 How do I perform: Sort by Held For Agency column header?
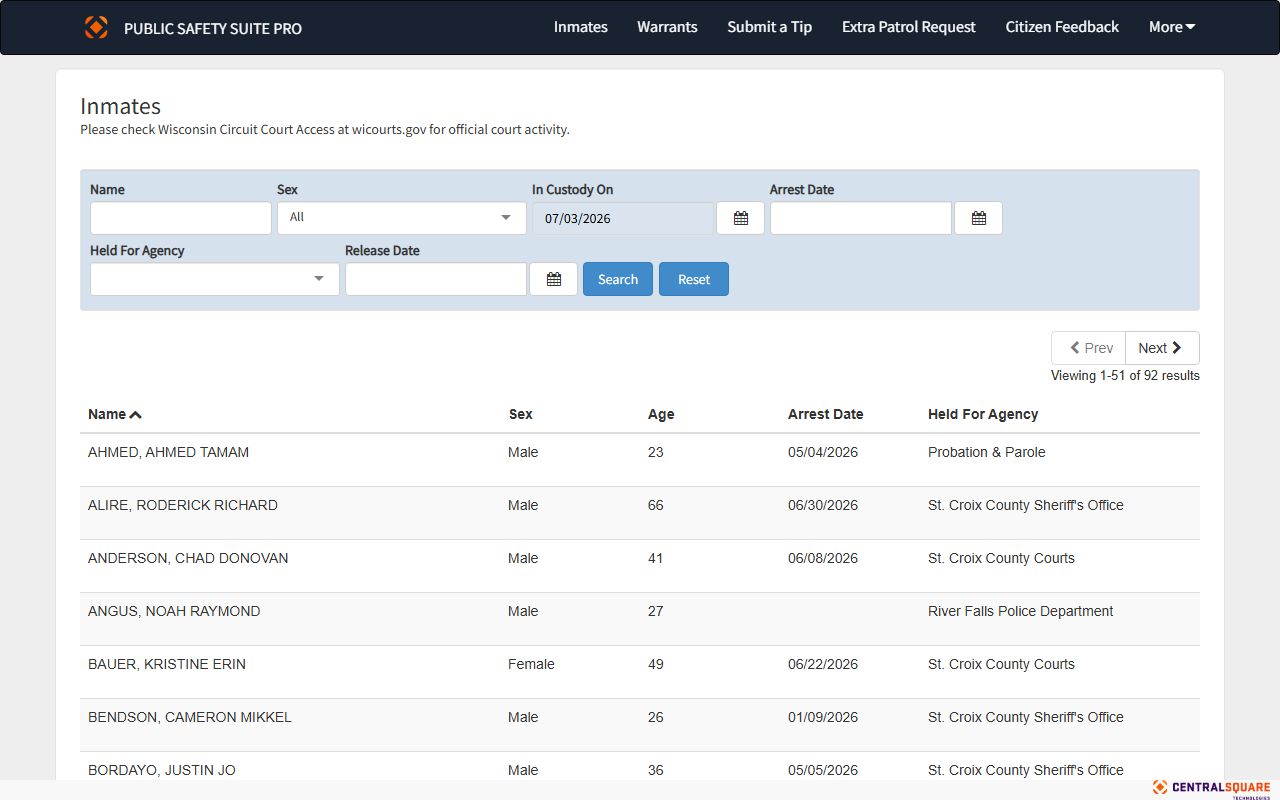[x=983, y=414]
